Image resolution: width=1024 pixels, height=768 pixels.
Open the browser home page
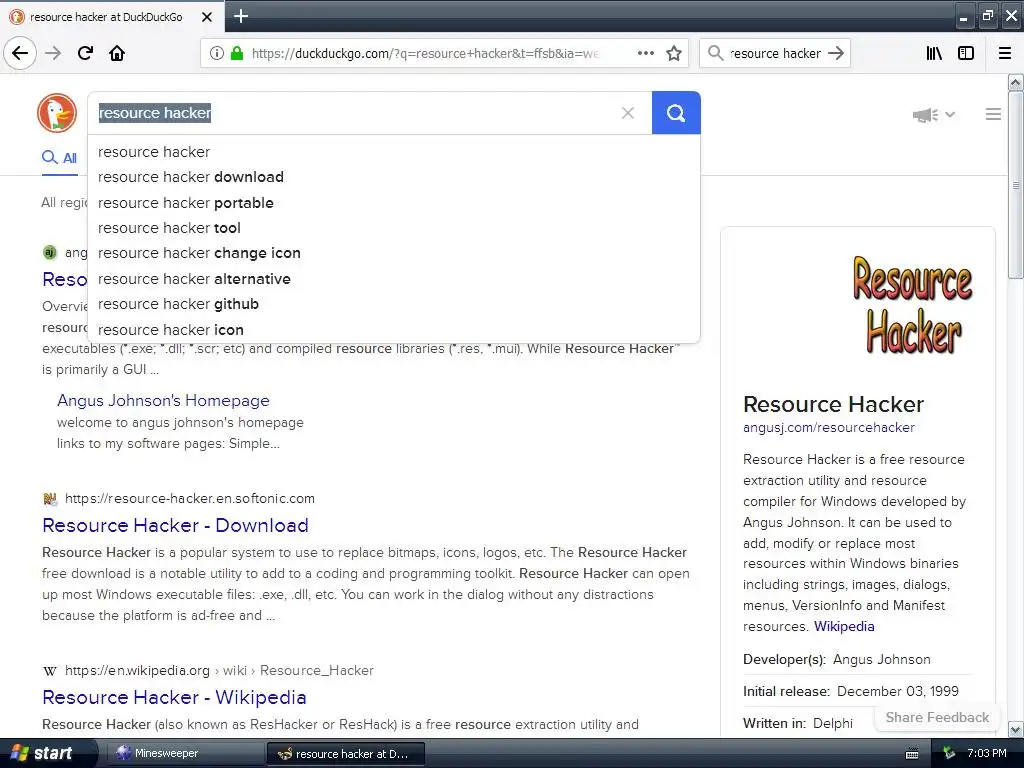[x=117, y=53]
